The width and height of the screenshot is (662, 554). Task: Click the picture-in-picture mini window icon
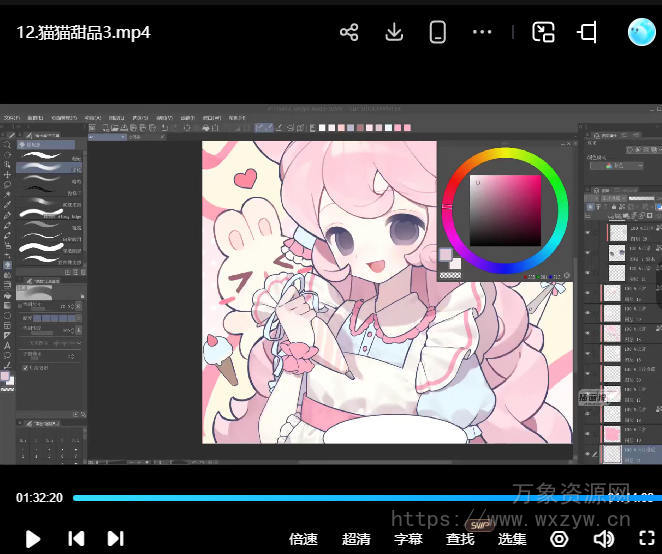point(543,32)
